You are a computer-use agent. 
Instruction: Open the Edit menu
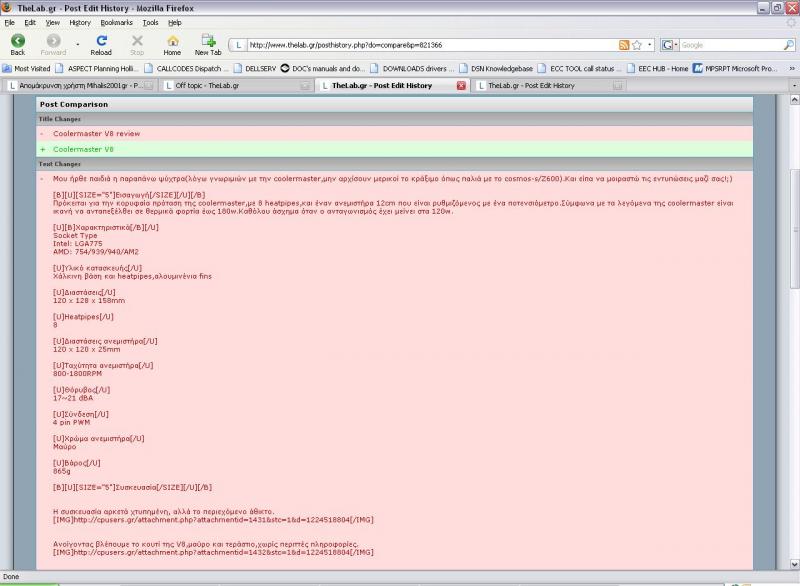[30, 22]
